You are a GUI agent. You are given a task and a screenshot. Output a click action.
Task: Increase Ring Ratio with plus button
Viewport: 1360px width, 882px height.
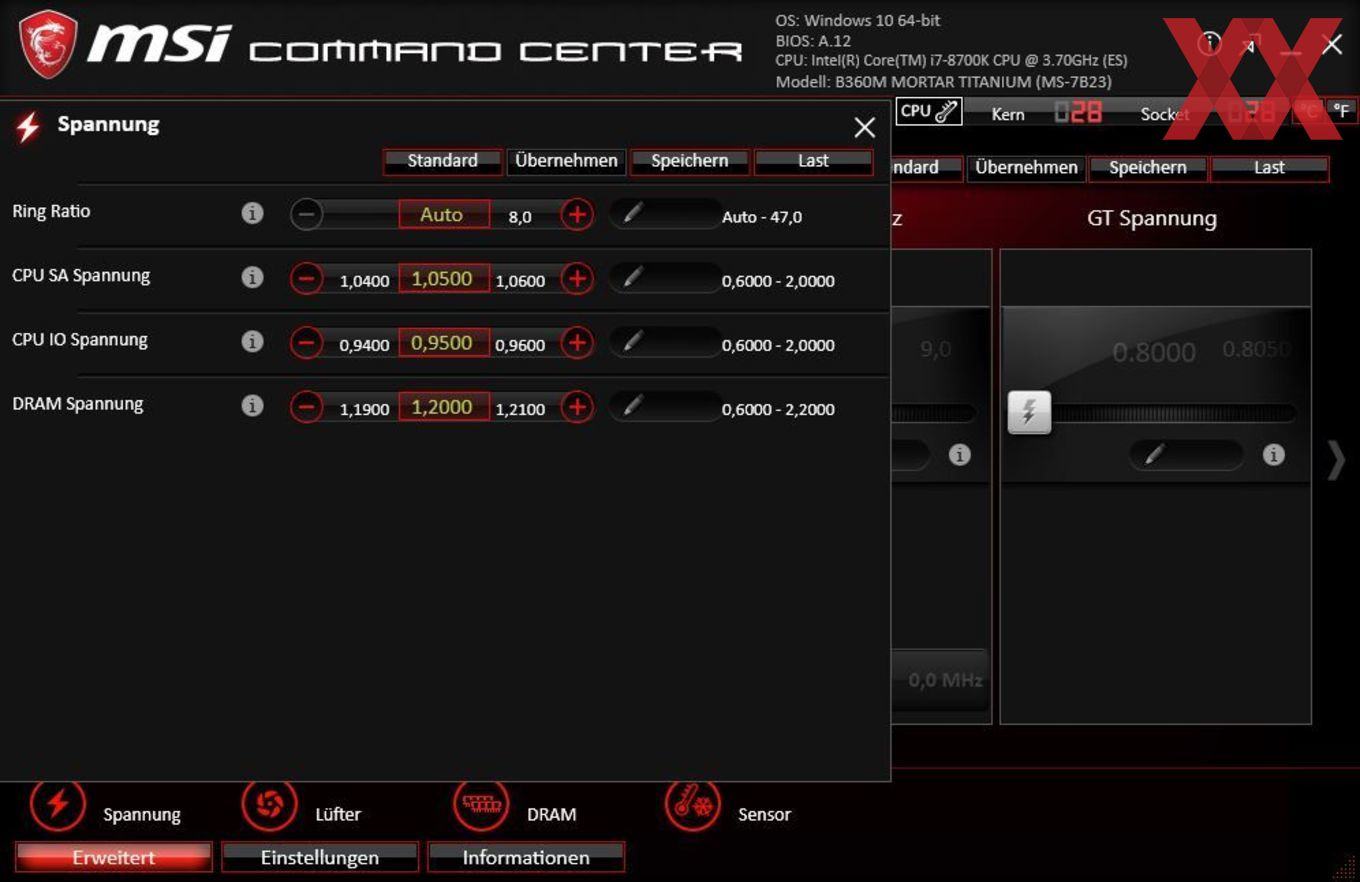(577, 214)
